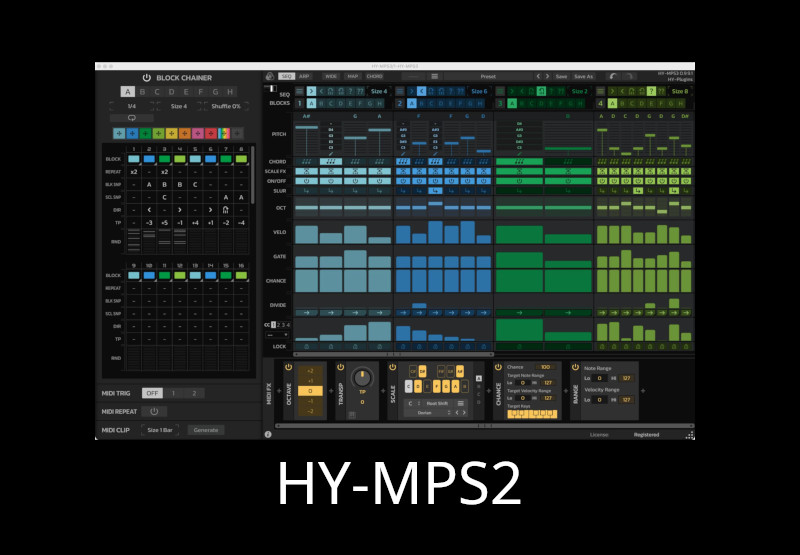Toggle the MIDI REPEAT power button
This screenshot has width=800, height=555.
tap(154, 411)
